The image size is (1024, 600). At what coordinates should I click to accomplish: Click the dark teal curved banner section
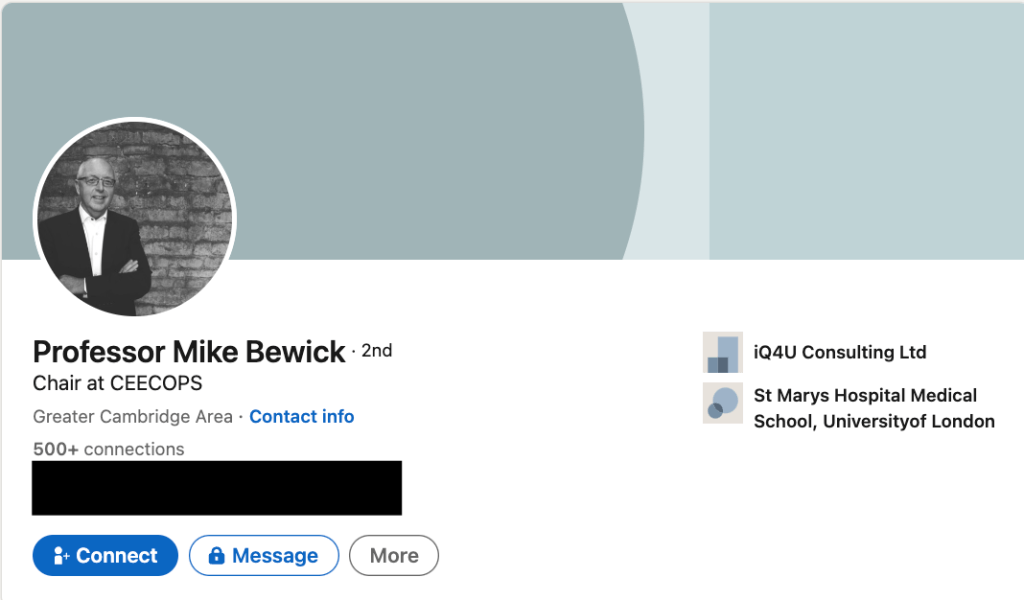400,120
